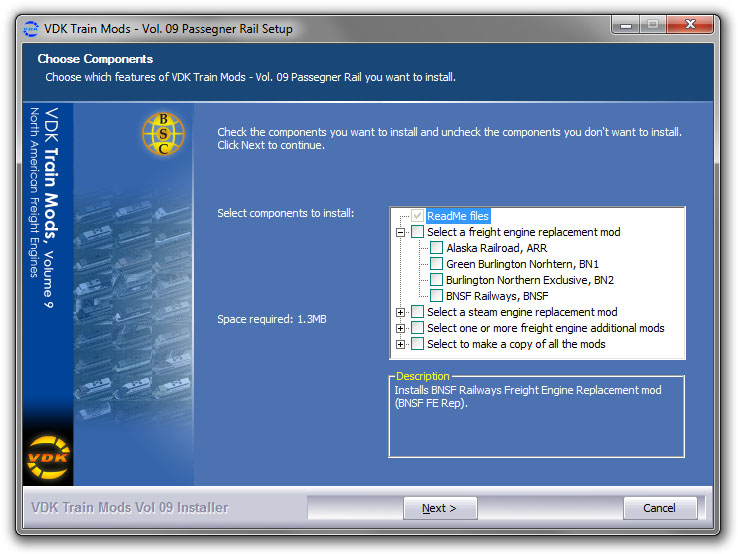Expand the steam engine replacement mod node

point(401,312)
